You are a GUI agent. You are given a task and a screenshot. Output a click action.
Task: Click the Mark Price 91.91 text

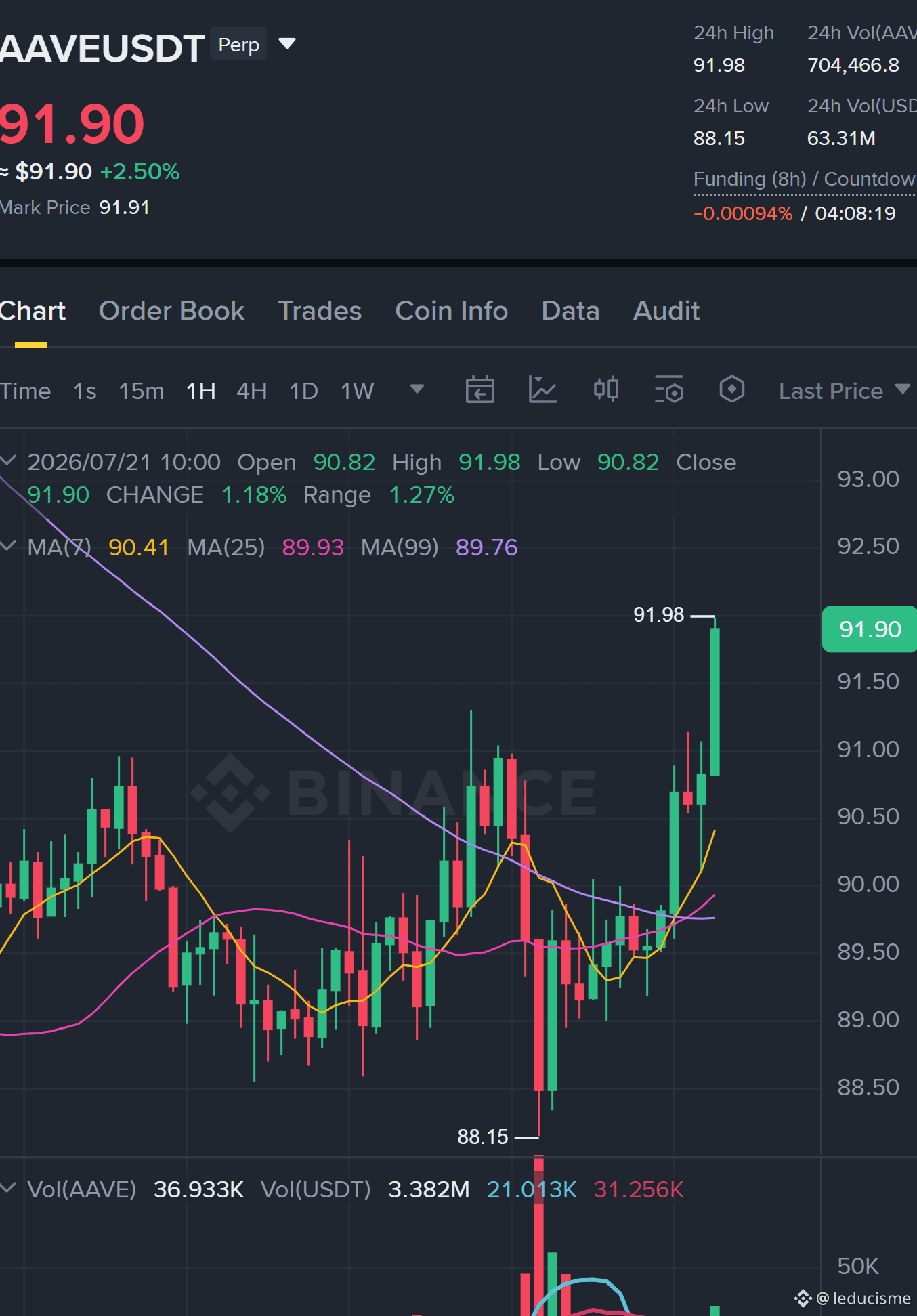[x=75, y=207]
